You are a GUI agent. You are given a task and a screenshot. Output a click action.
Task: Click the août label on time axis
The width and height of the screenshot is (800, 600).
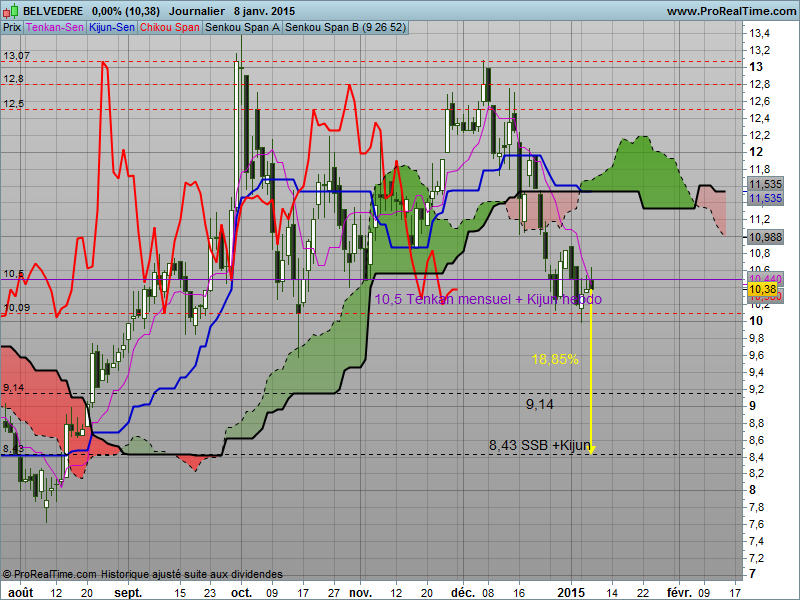click(21, 592)
